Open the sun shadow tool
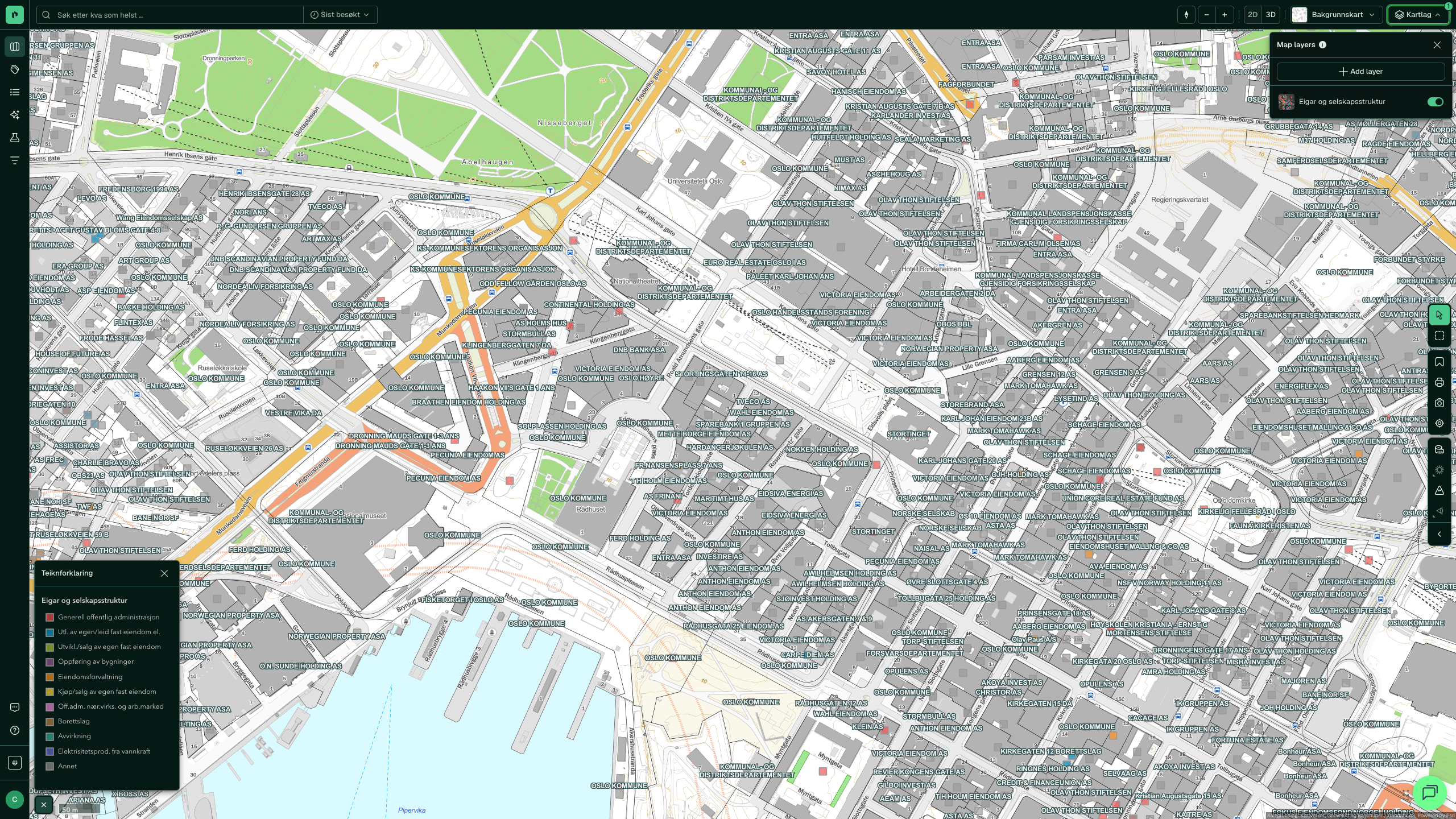1456x819 pixels. (1440, 470)
